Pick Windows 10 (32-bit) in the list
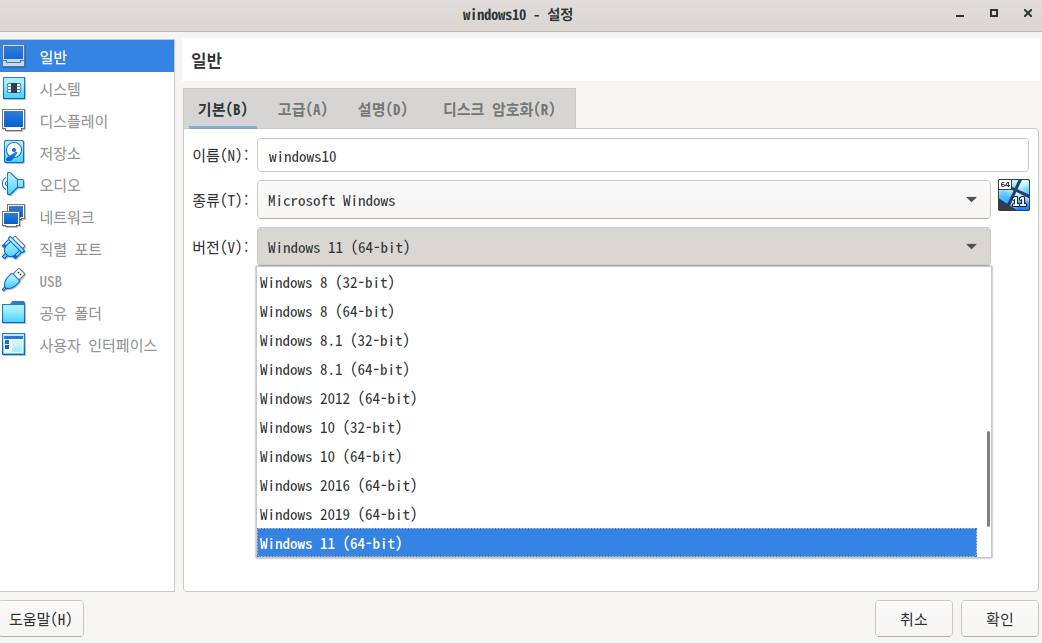The width and height of the screenshot is (1042, 643). 617,428
